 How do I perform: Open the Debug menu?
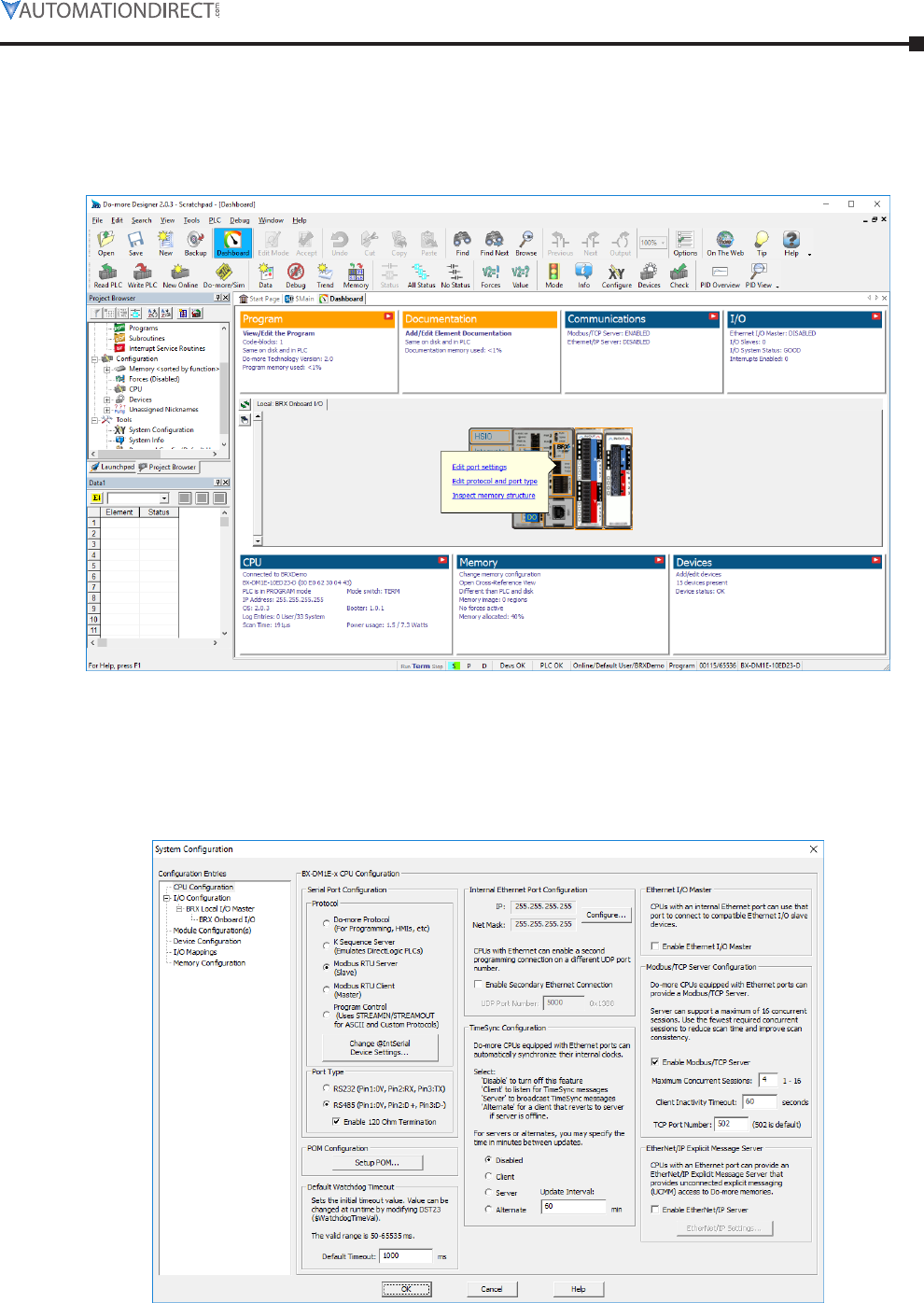240,220
